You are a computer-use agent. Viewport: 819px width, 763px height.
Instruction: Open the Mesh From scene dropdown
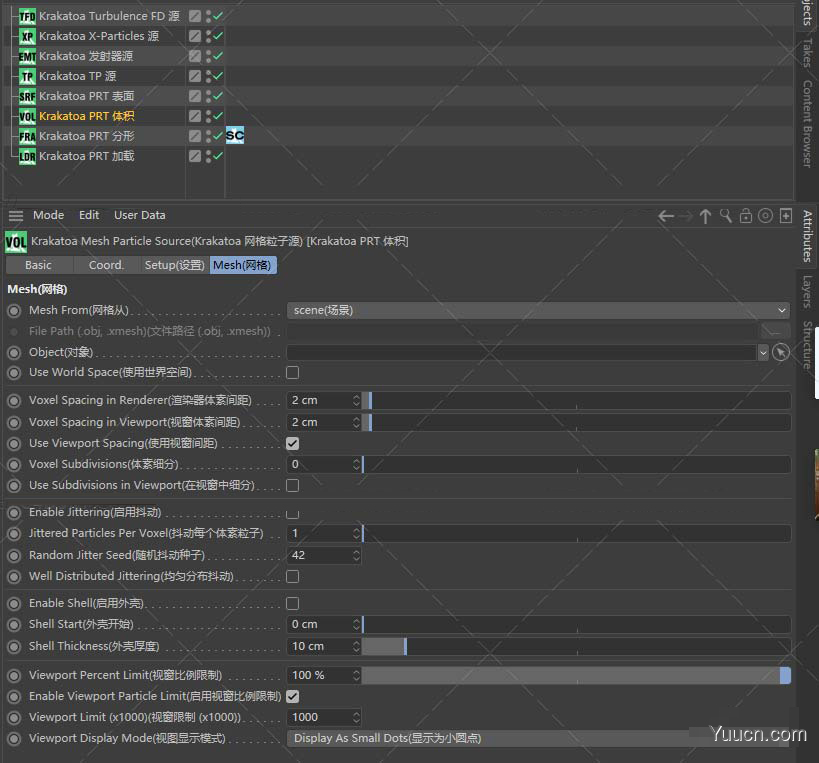(x=538, y=311)
